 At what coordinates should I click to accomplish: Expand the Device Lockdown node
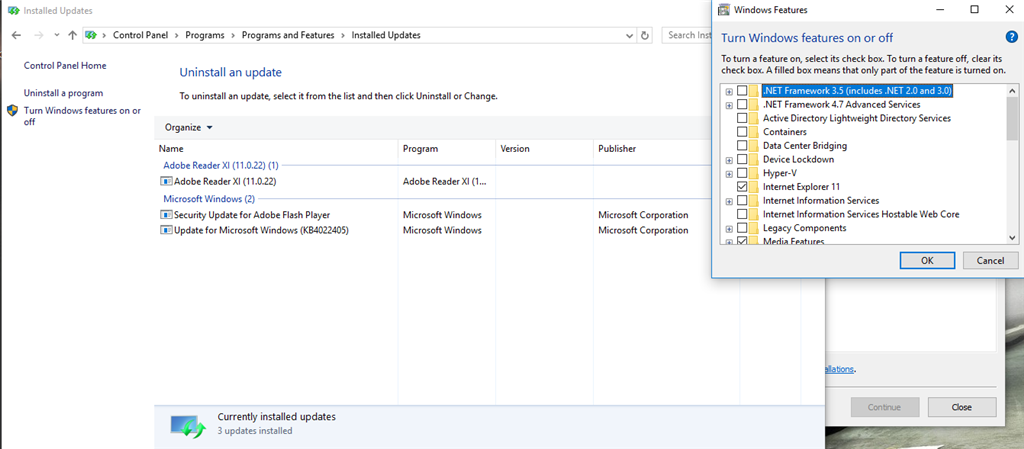click(x=729, y=160)
